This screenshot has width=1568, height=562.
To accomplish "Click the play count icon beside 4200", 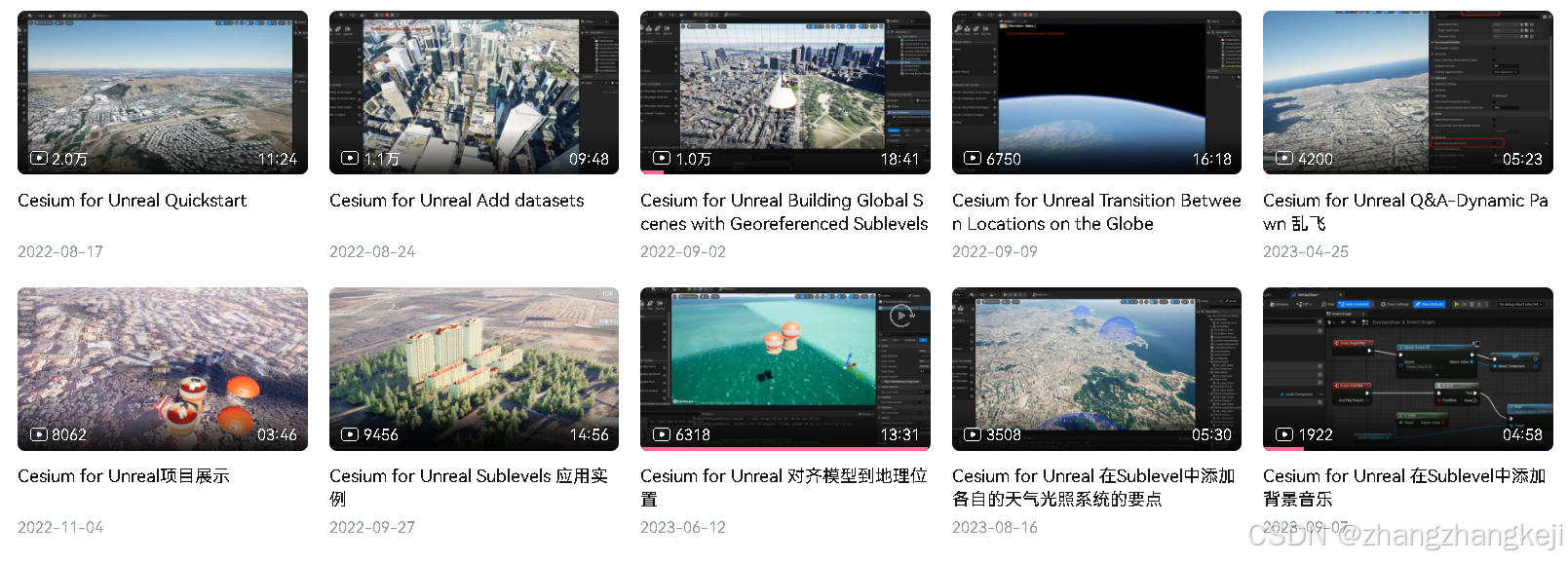I will coord(1284,159).
